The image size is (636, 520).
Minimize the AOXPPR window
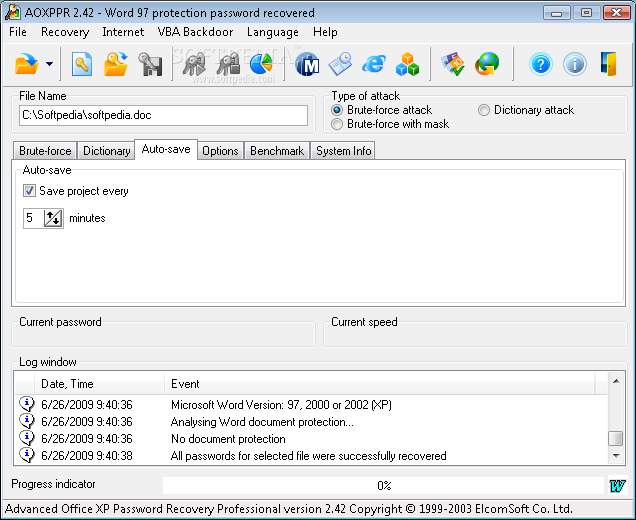pyautogui.click(x=556, y=13)
